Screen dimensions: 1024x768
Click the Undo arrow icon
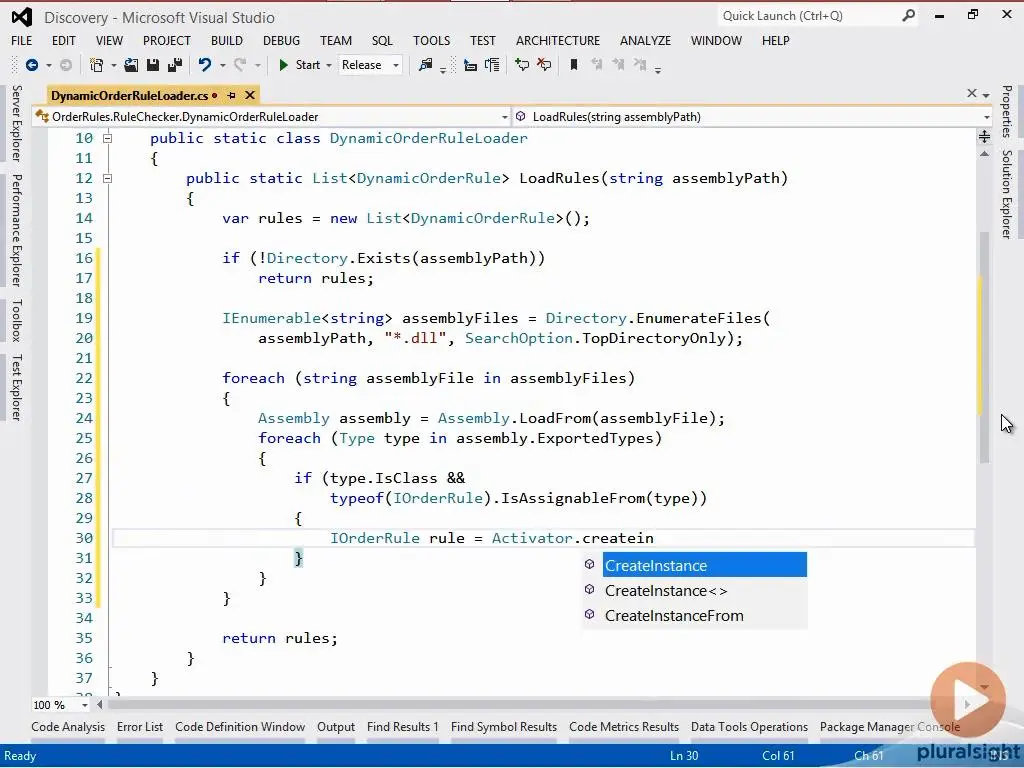click(x=205, y=65)
